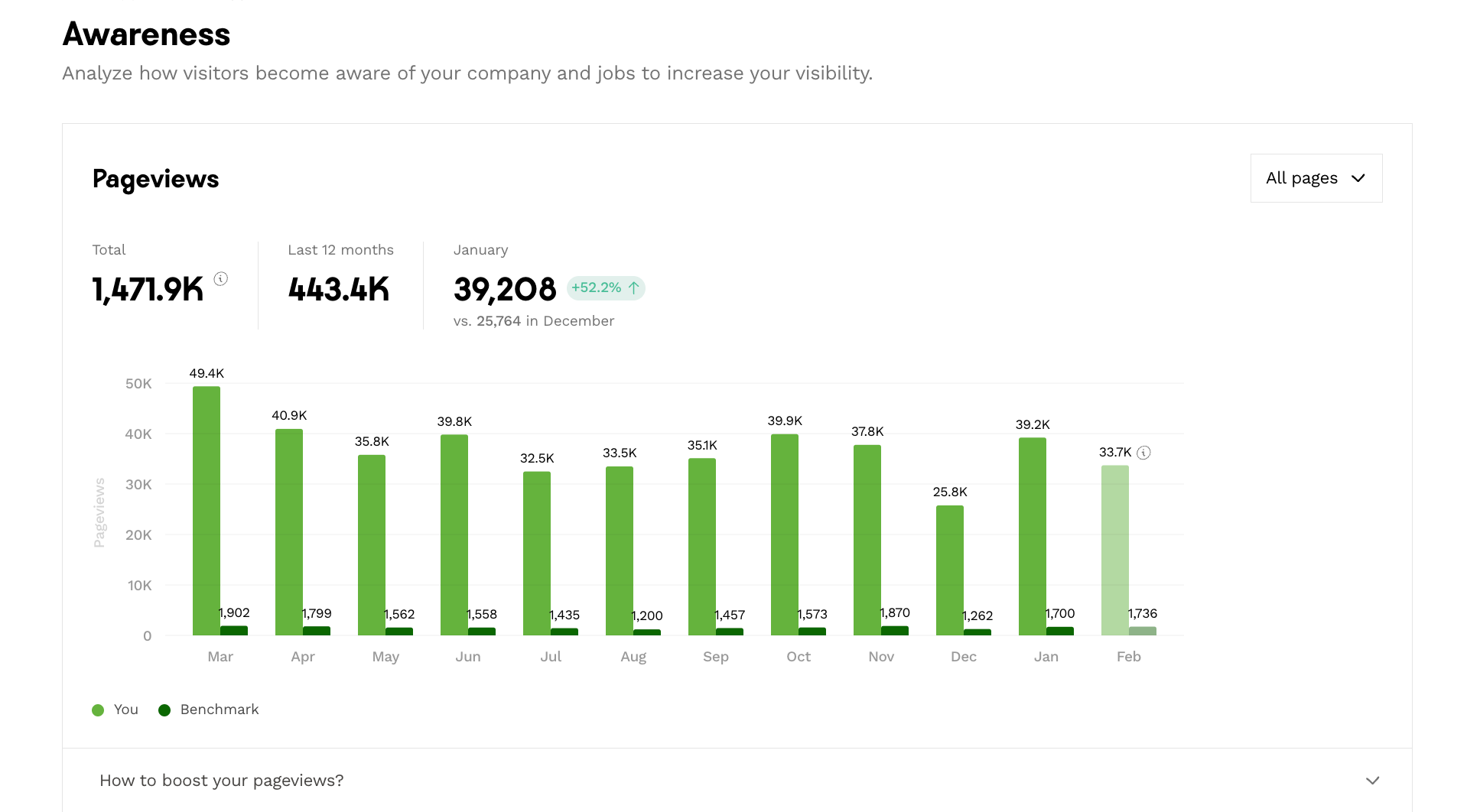Select the December 25.8K pageviews bar
The image size is (1467, 812).
click(x=950, y=570)
